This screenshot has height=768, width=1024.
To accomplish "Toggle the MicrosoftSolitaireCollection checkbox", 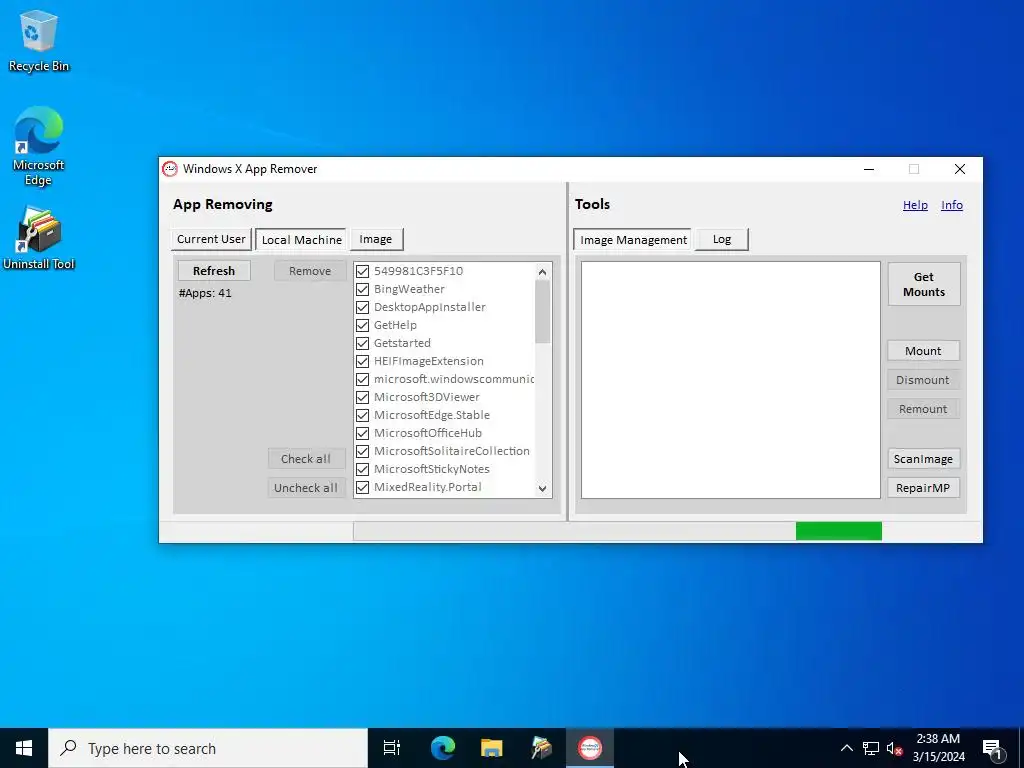I will tap(362, 451).
